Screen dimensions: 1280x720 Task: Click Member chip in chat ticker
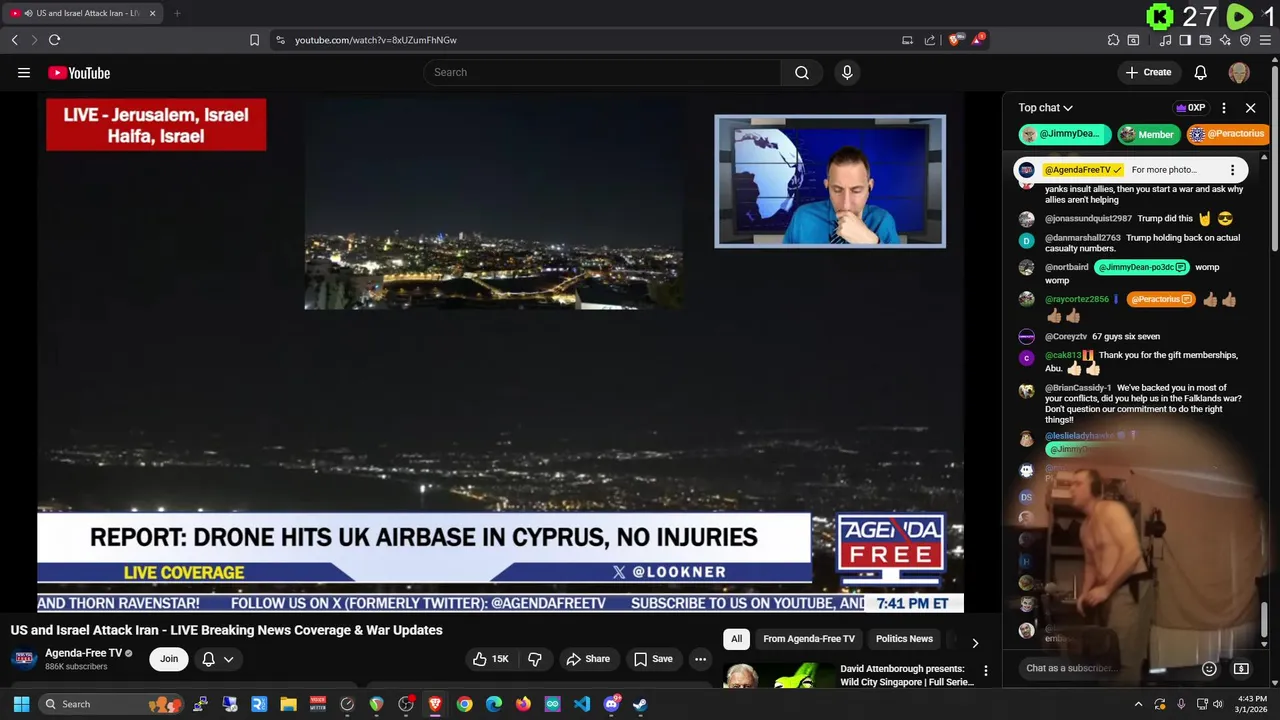click(x=1149, y=134)
